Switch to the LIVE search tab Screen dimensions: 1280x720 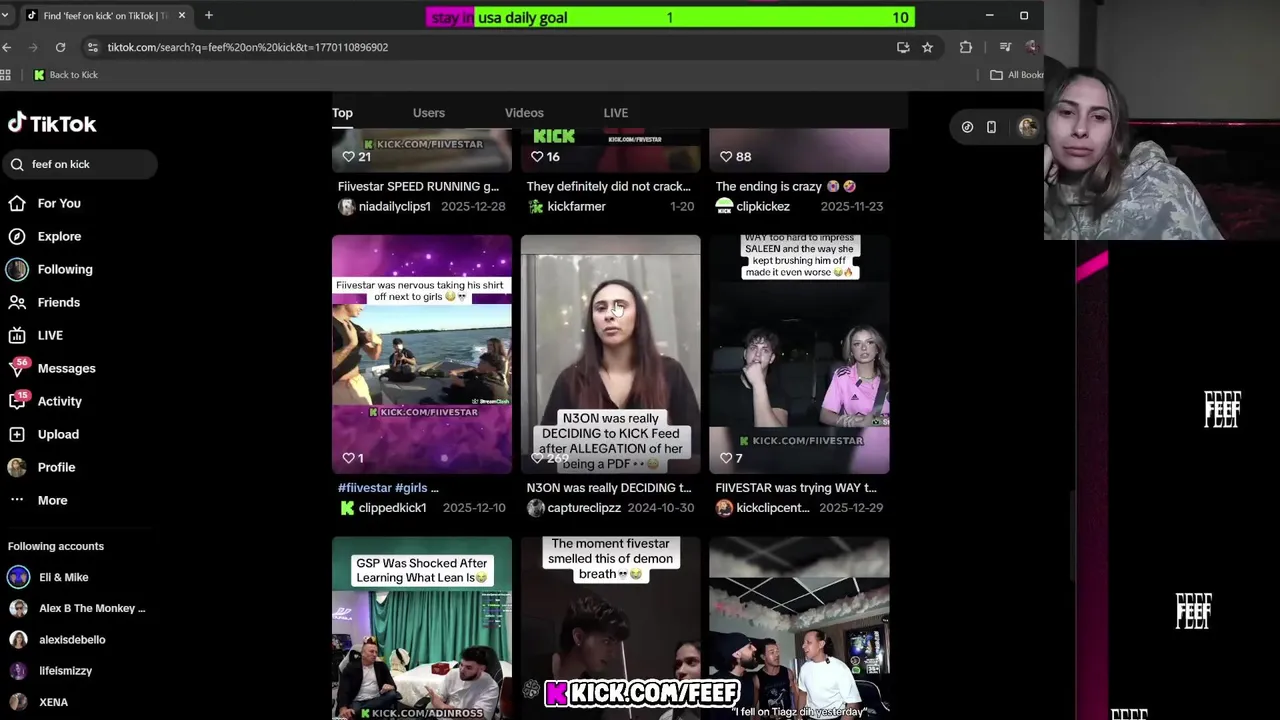[x=616, y=113]
